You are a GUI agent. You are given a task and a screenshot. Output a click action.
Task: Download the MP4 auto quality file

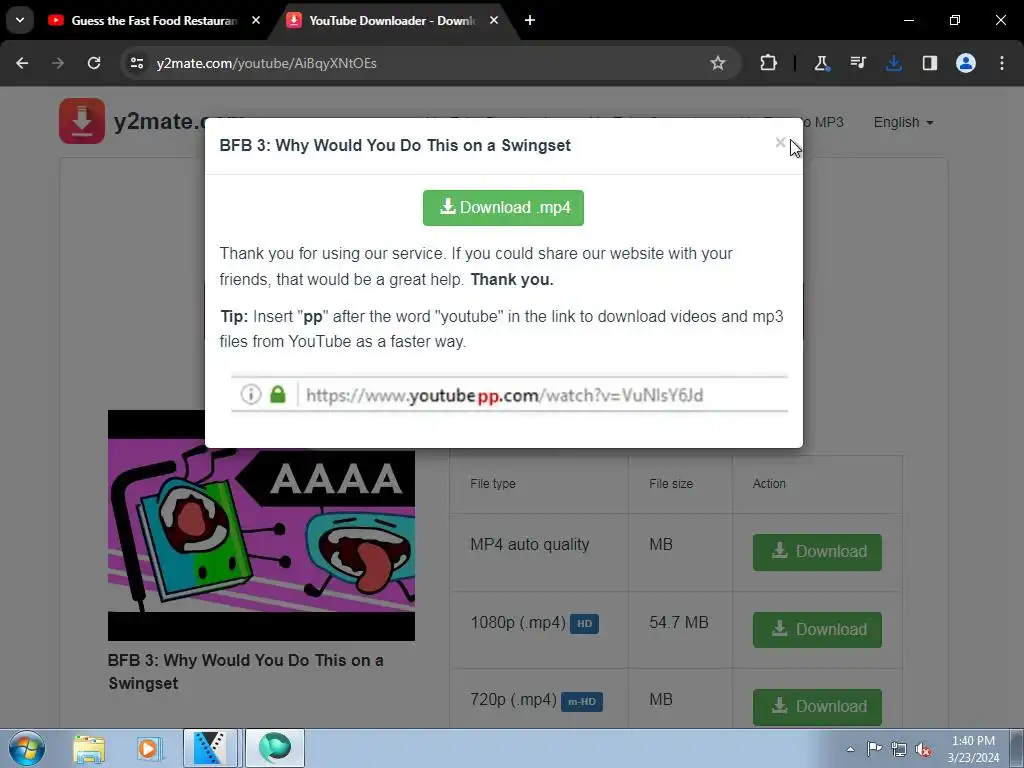pos(817,552)
